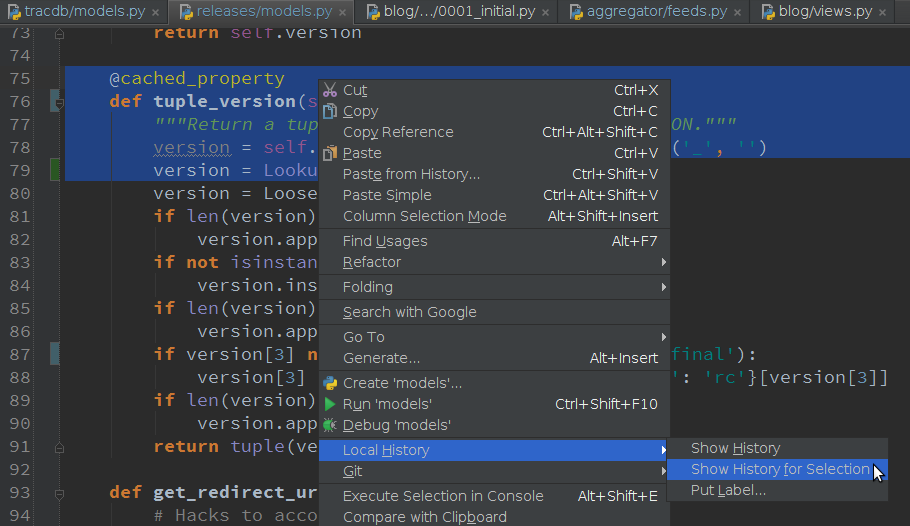Click the green added-line marker at line 79
Image resolution: width=910 pixels, height=526 pixels.
55,170
